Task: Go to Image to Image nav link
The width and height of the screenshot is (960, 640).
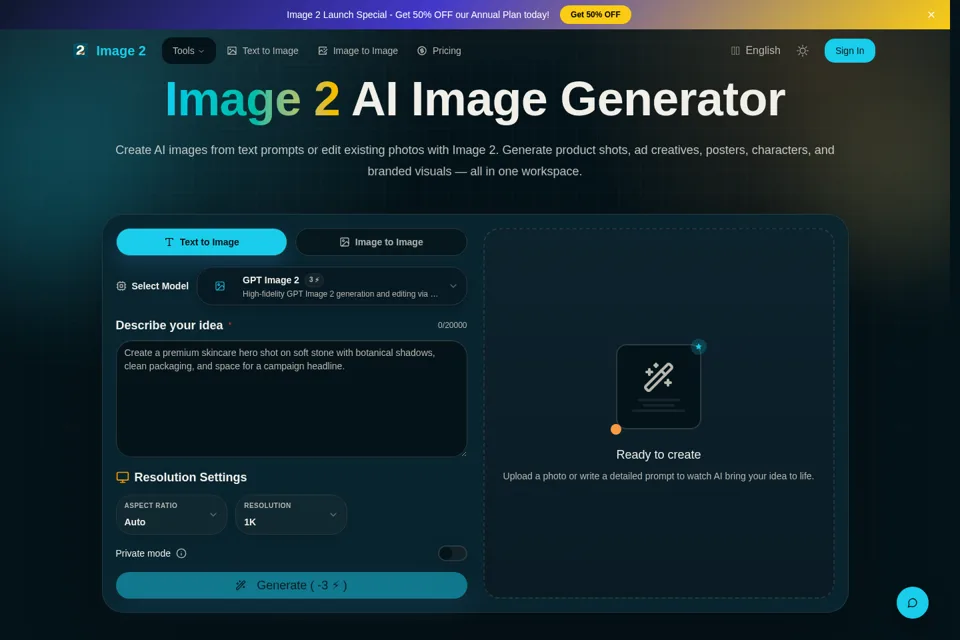Action: [358, 51]
